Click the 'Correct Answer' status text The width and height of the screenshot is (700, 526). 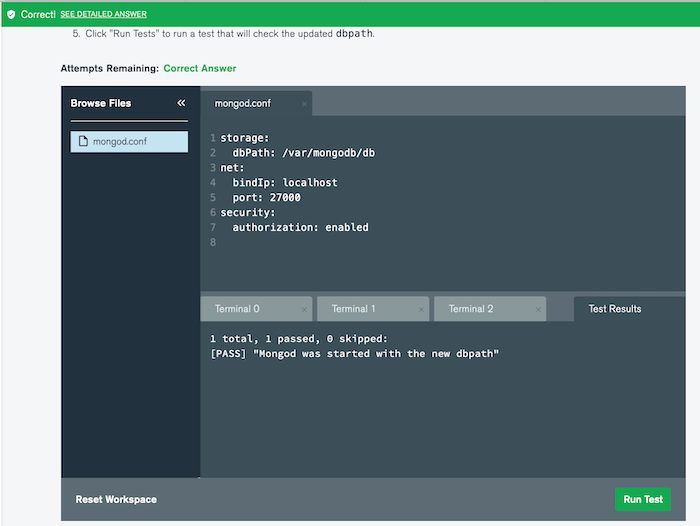[x=200, y=68]
